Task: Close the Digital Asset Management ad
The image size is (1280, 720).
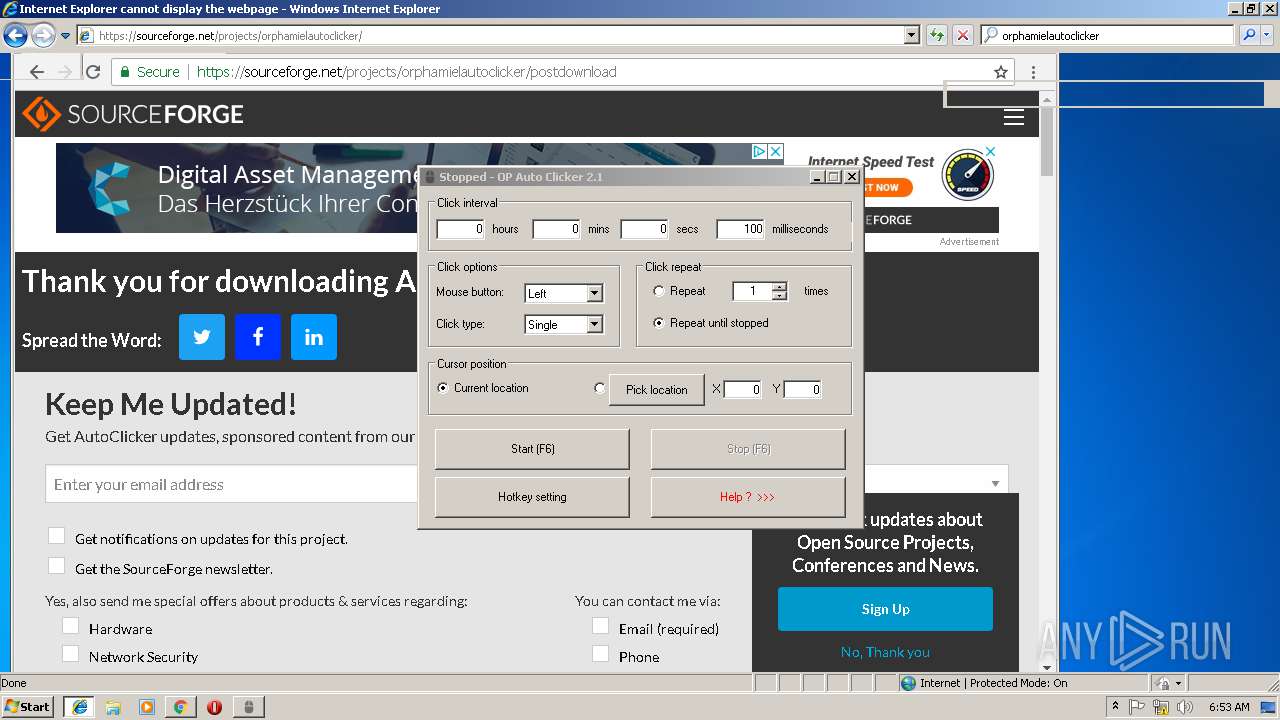Action: [775, 152]
